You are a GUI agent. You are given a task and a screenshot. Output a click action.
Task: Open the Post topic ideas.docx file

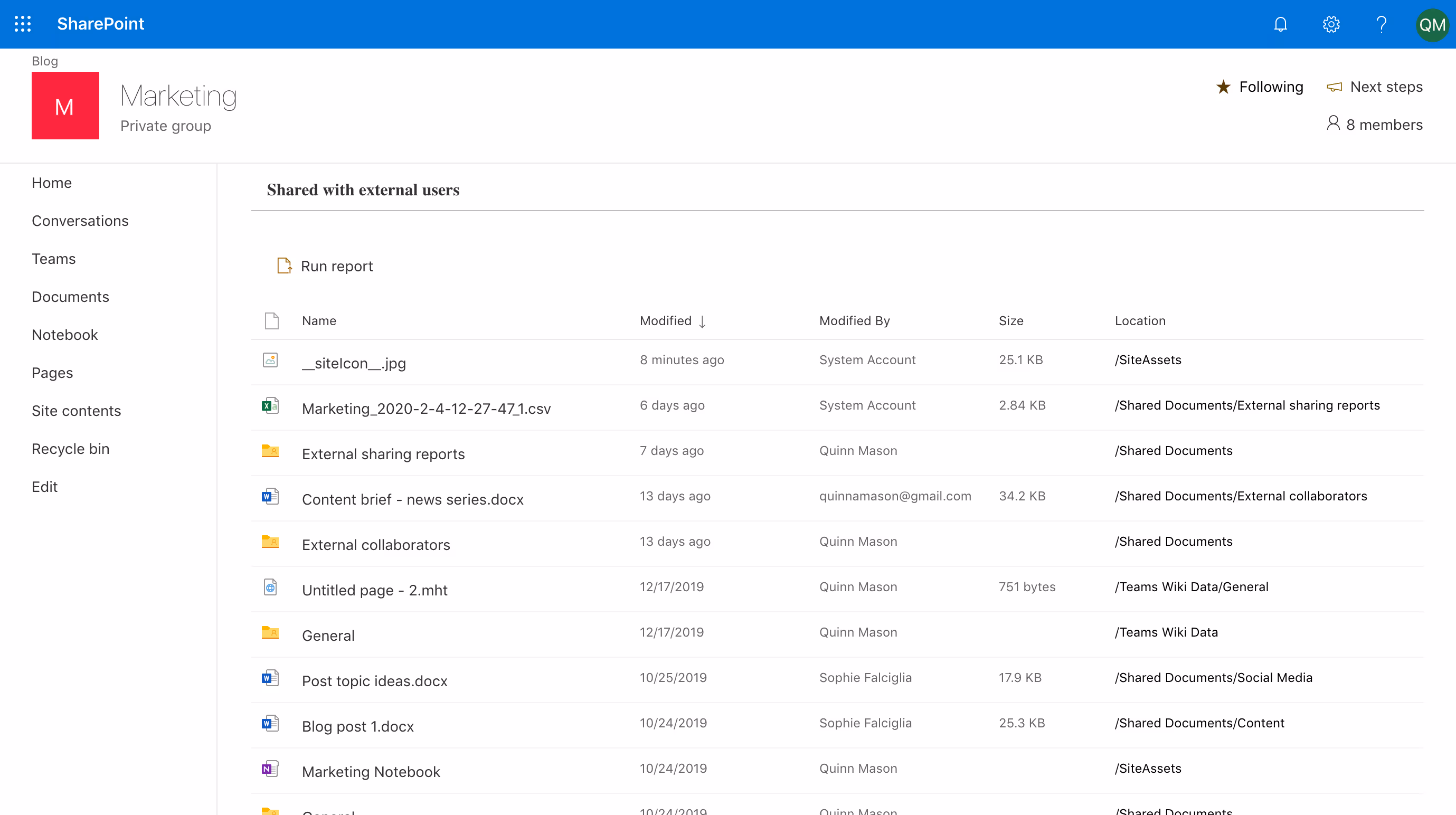click(x=374, y=681)
